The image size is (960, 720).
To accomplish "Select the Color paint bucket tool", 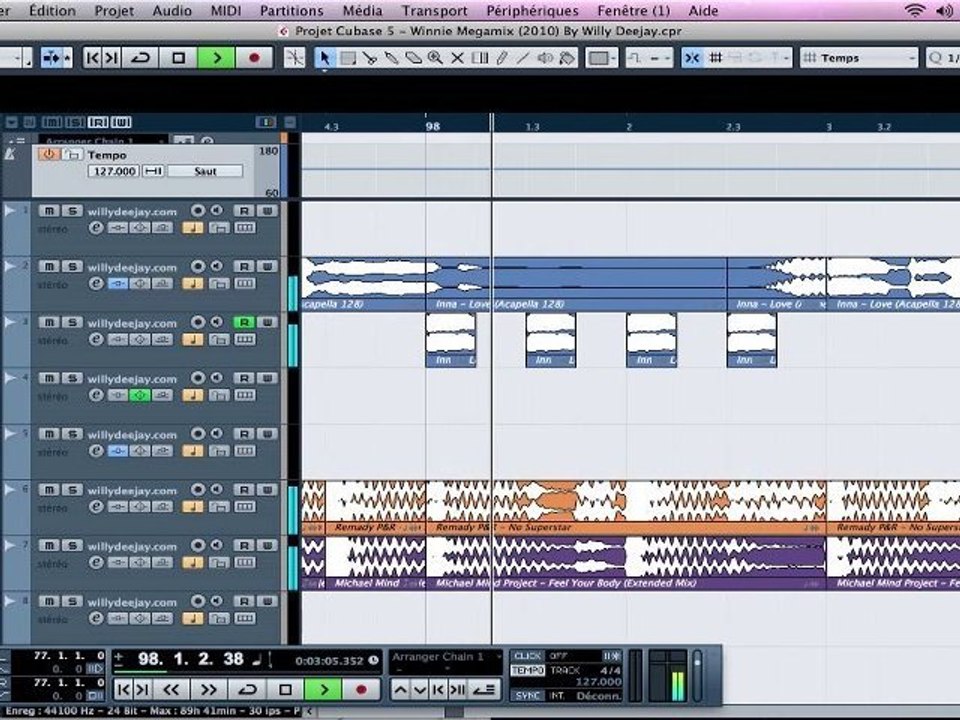I will (x=567, y=58).
